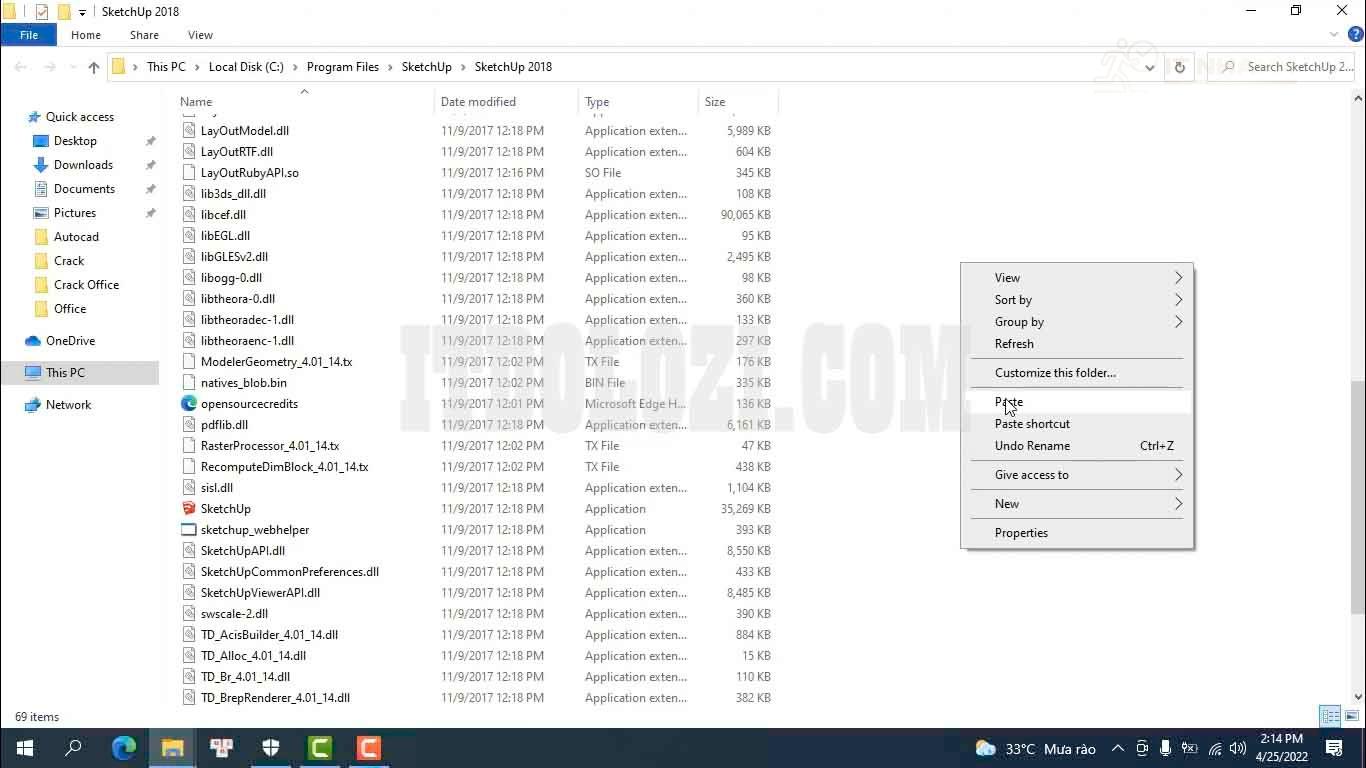Open the Crack Office folder in Quick access
This screenshot has height=768, width=1366.
point(86,285)
